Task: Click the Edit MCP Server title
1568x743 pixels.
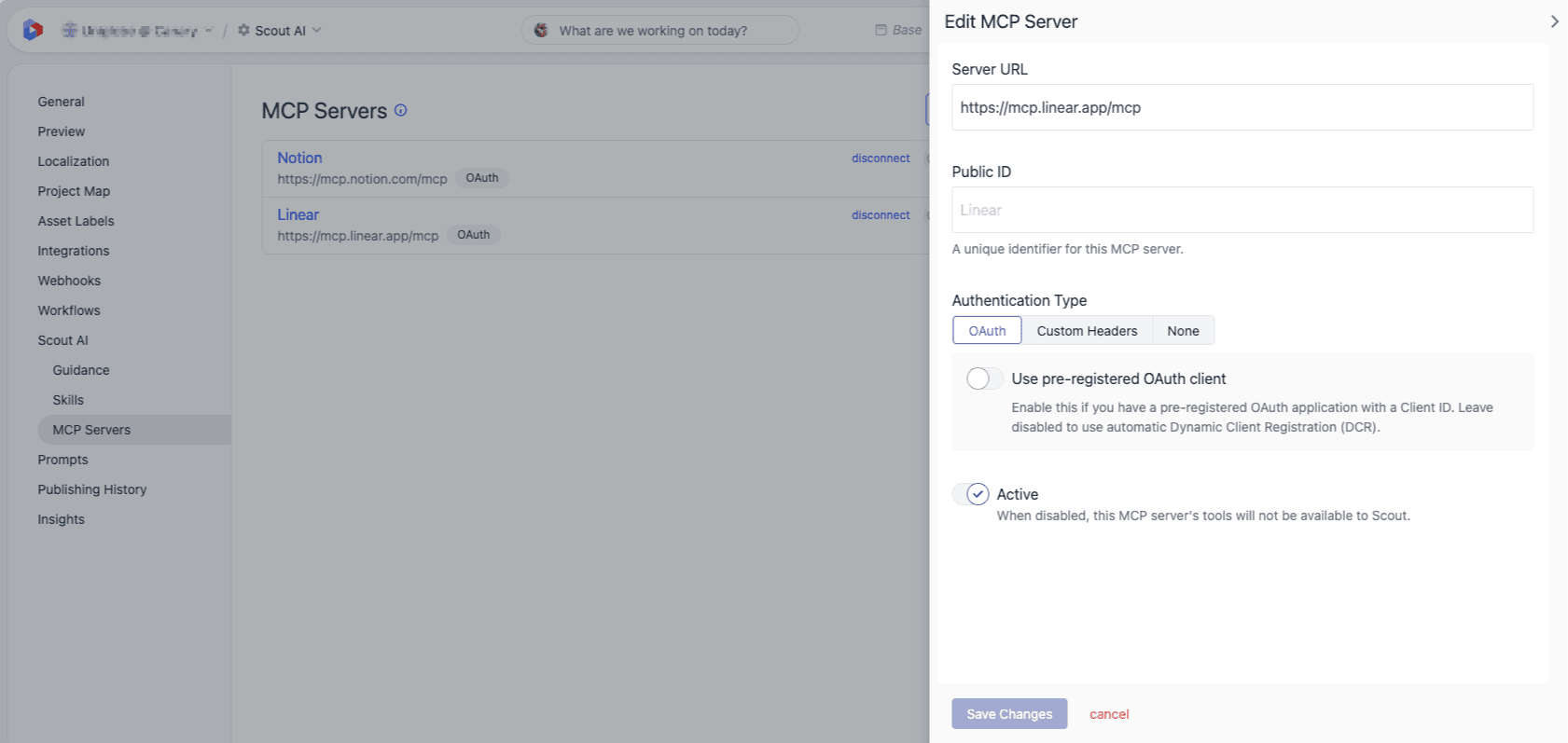Action: tap(1010, 21)
